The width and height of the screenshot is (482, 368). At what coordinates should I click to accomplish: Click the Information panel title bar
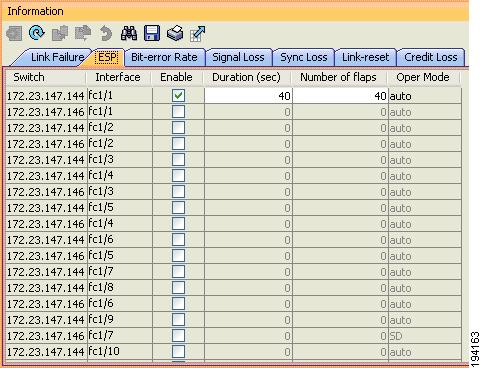(235, 11)
